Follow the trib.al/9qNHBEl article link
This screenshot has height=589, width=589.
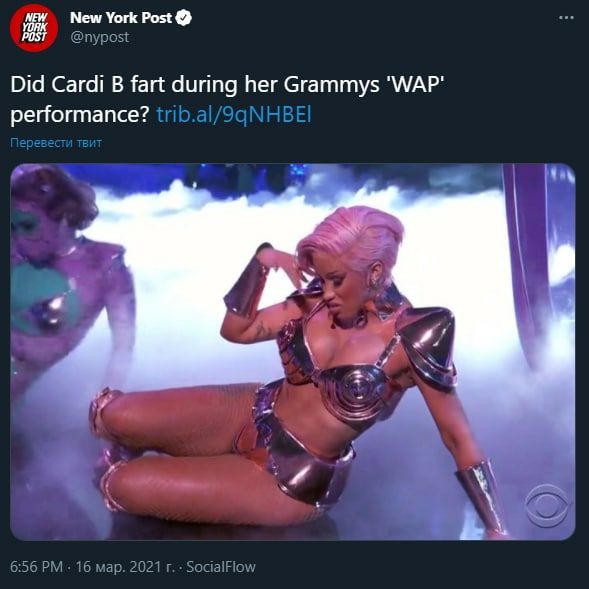click(234, 115)
